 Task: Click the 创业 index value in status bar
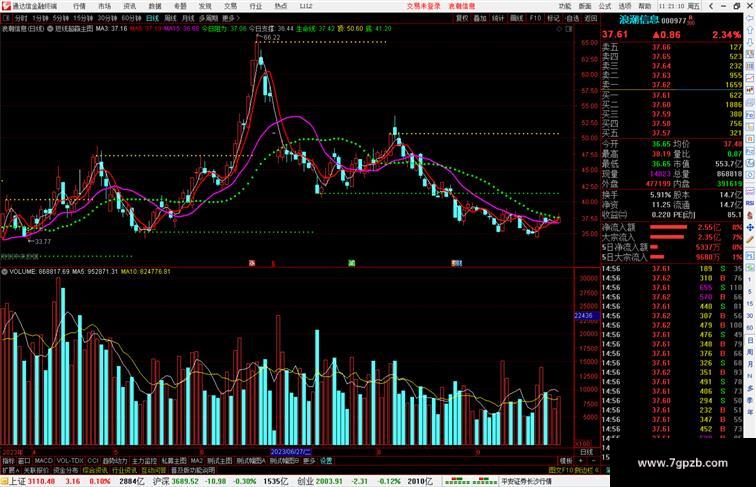point(329,481)
